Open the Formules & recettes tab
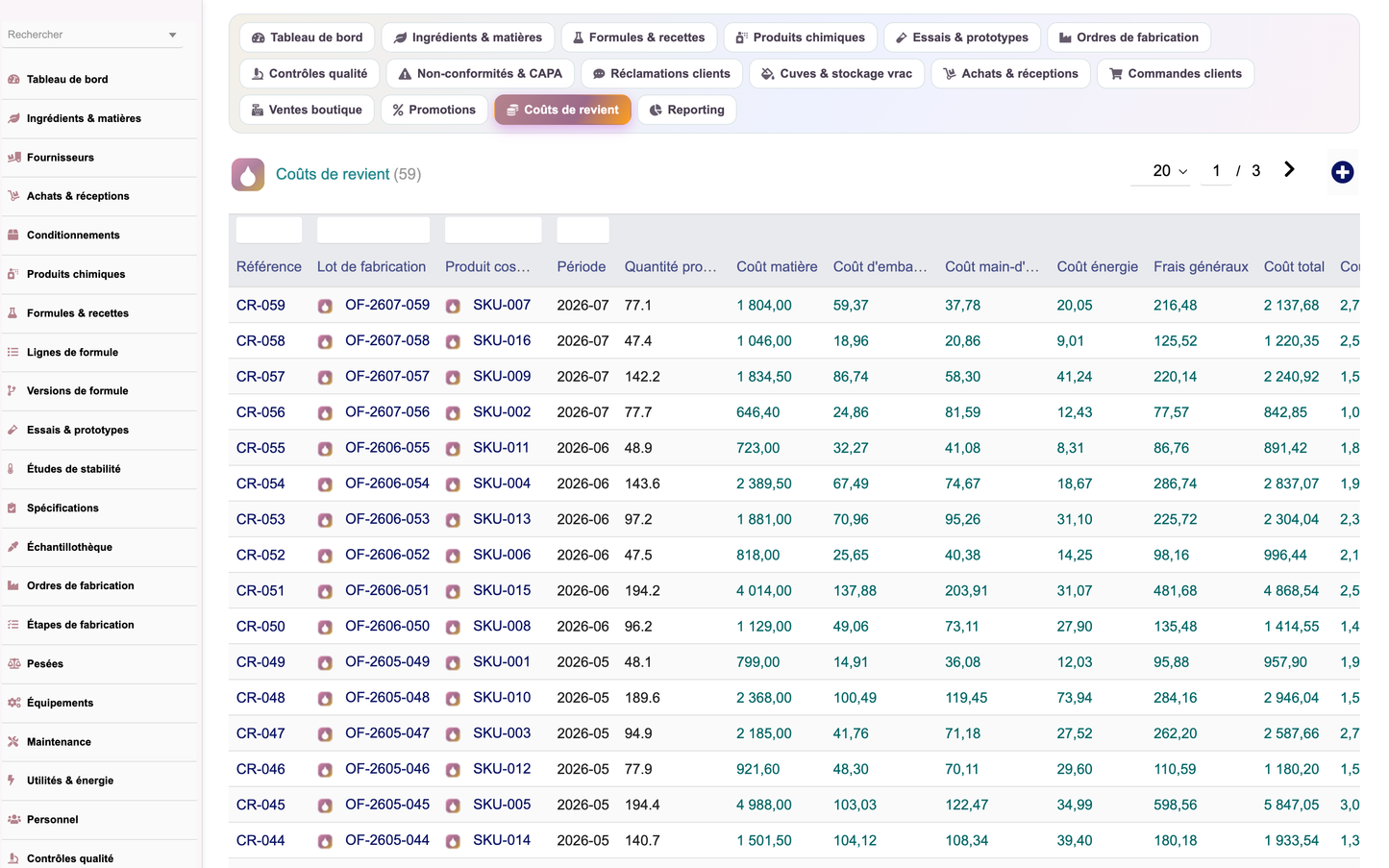The height and width of the screenshot is (868, 1389). (638, 37)
